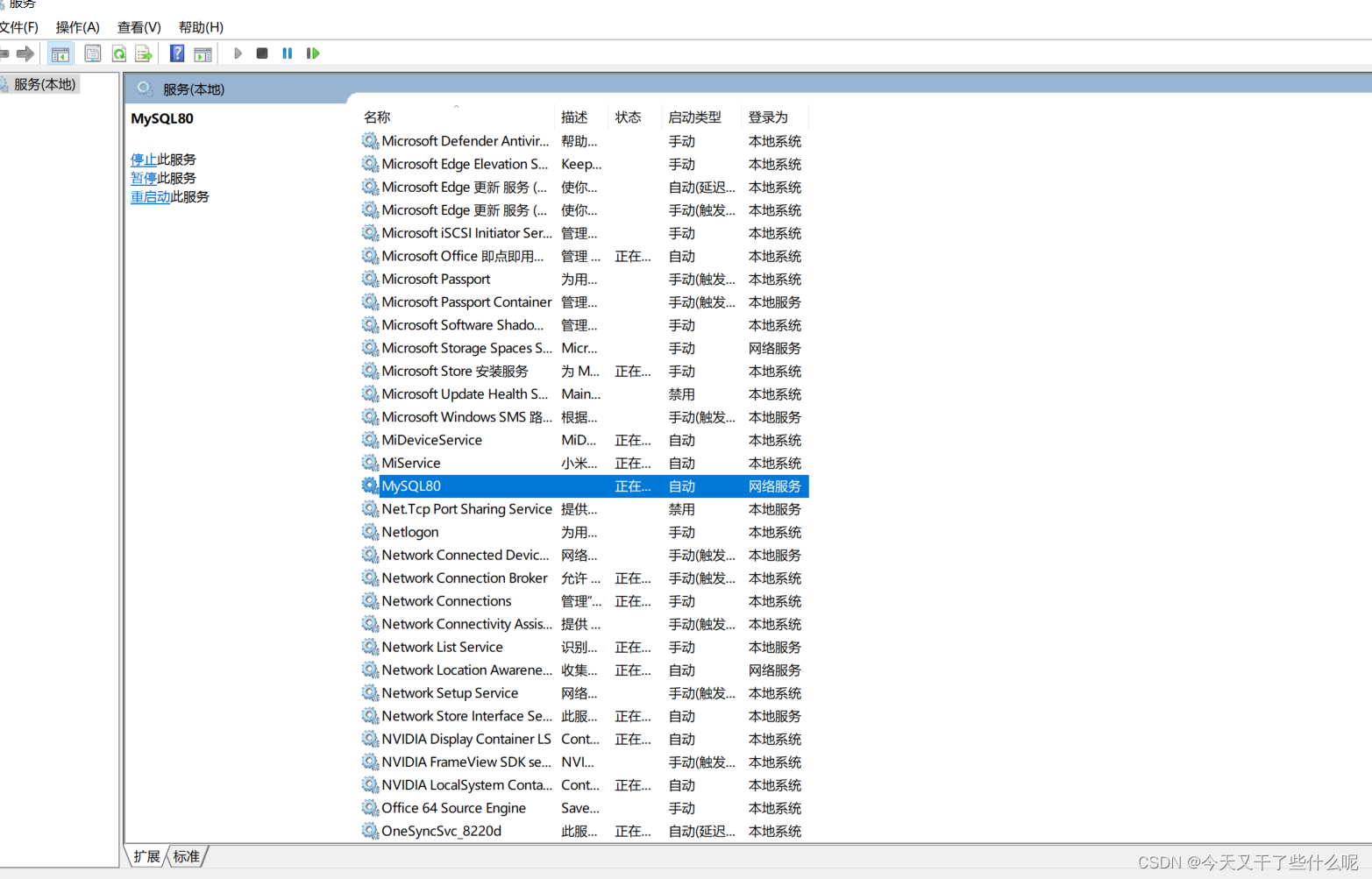Click the gear icon beside Network Setup Service
Viewport: 1372px width, 879px height.
coord(370,692)
